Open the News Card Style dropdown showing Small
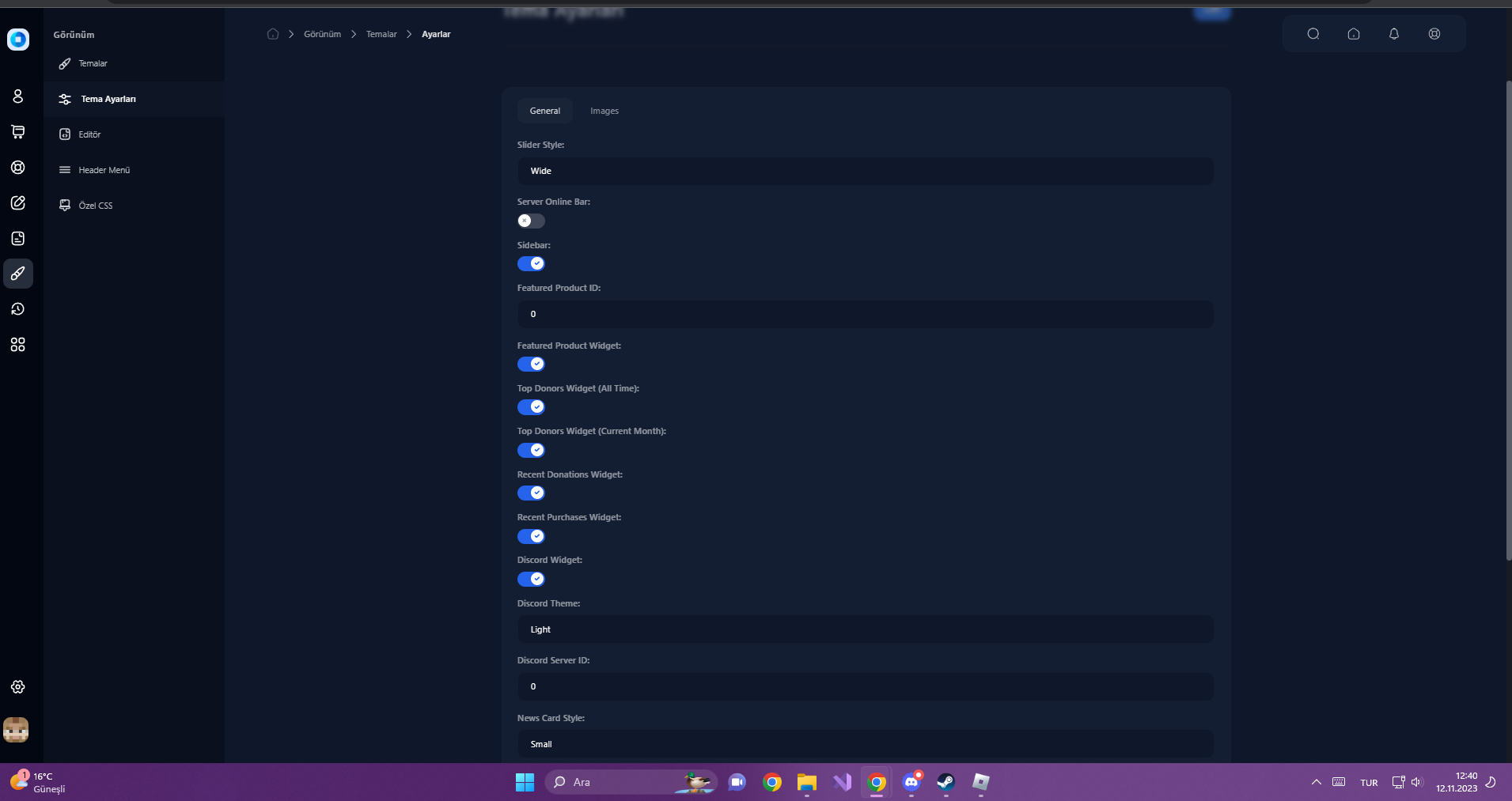Viewport: 1512px width, 801px height. point(866,744)
